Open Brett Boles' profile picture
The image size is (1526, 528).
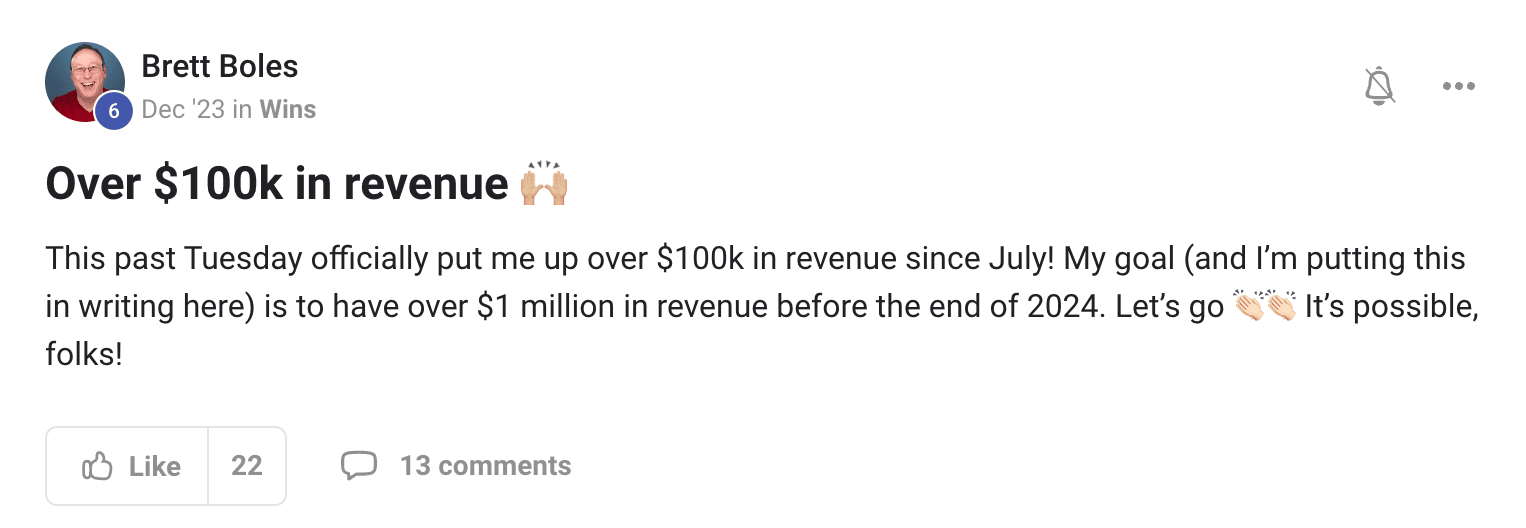[x=85, y=82]
